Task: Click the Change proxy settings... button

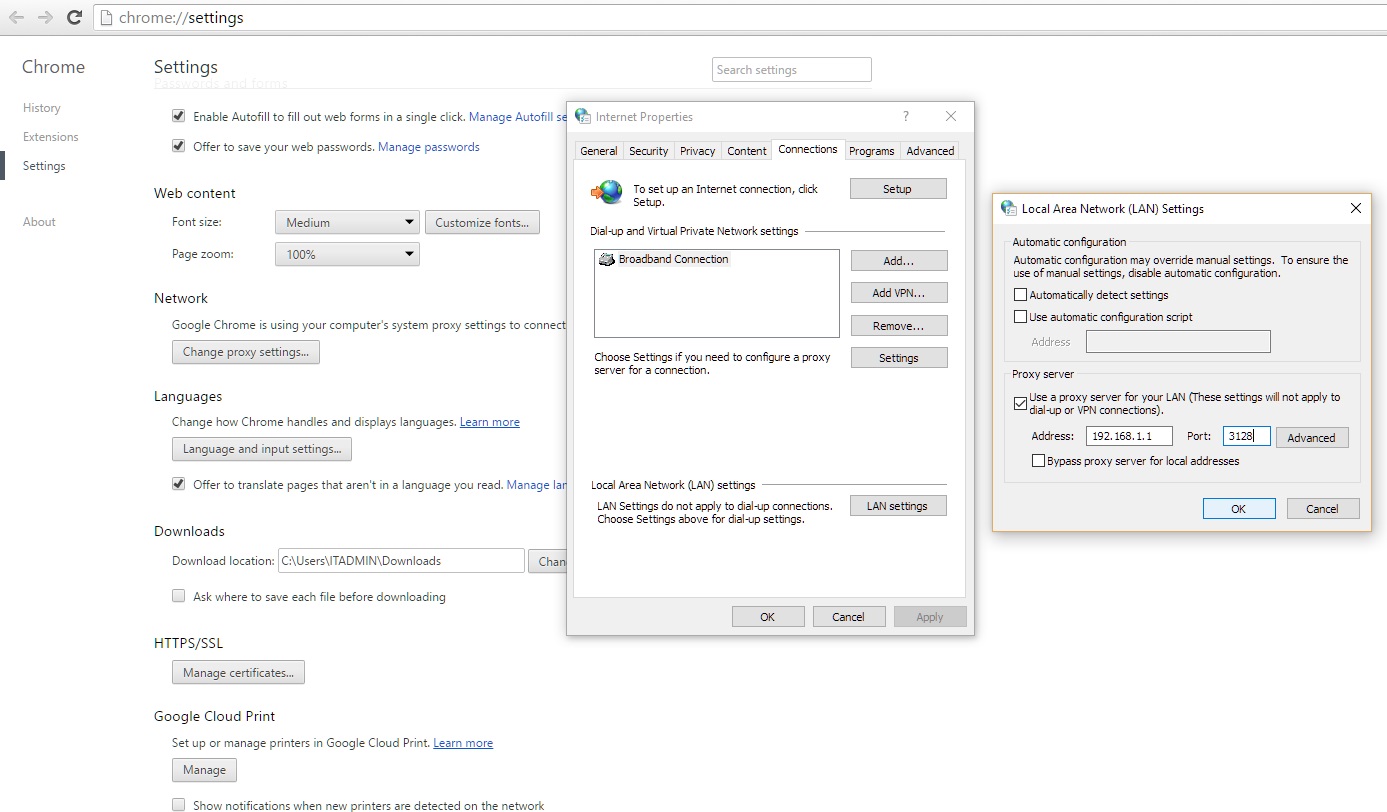Action: (x=246, y=352)
